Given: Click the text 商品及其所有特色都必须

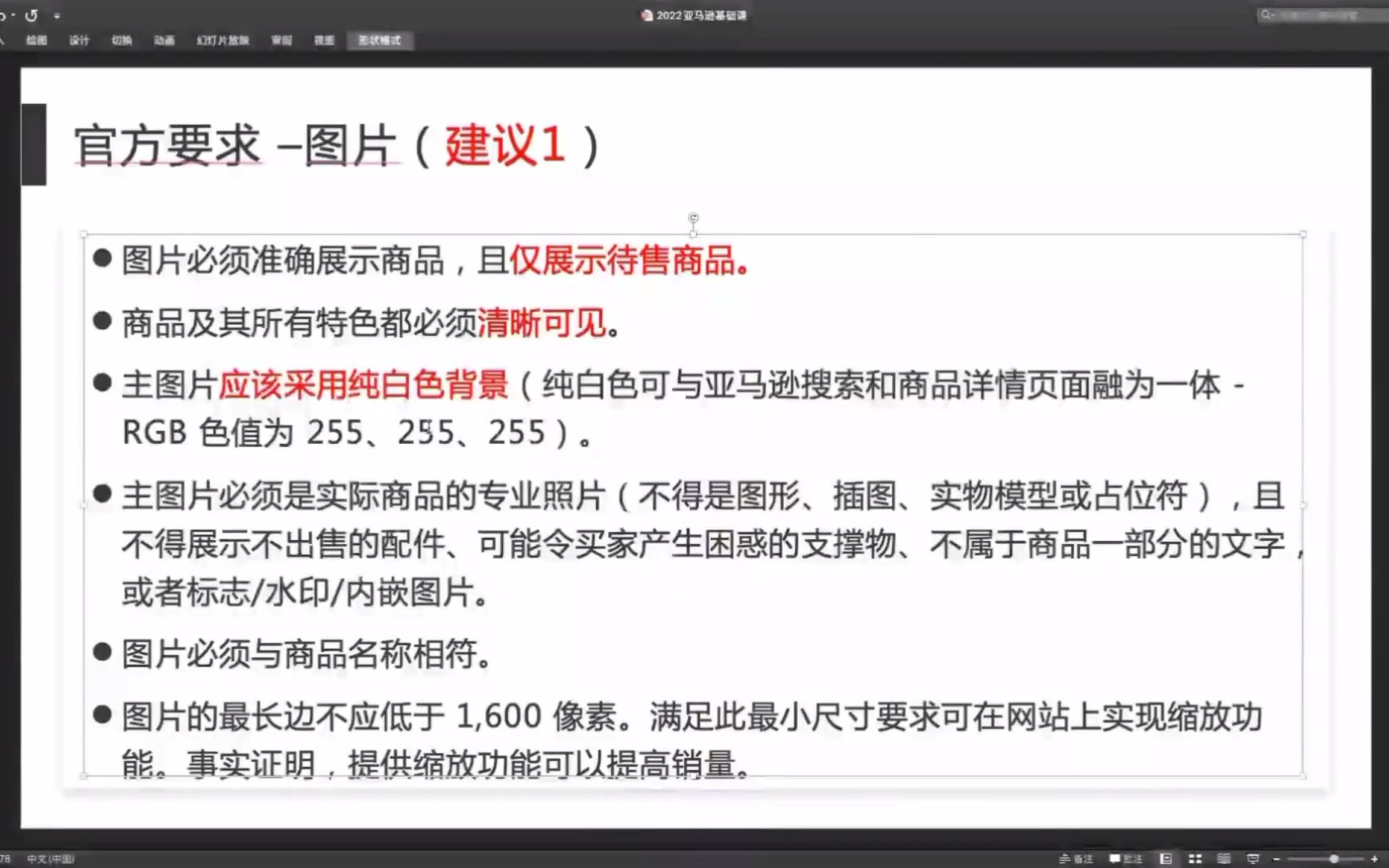Looking at the screenshot, I should pyautogui.click(x=299, y=324).
